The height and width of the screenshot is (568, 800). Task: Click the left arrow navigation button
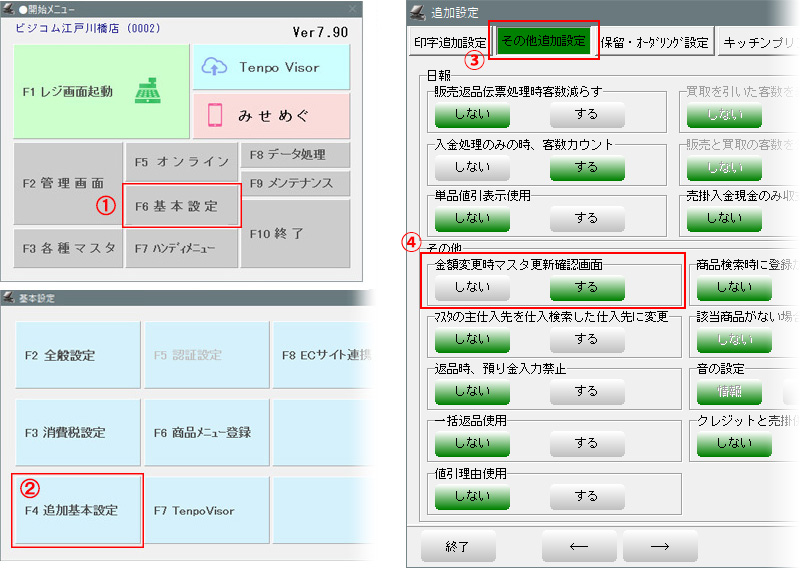pyautogui.click(x=578, y=546)
